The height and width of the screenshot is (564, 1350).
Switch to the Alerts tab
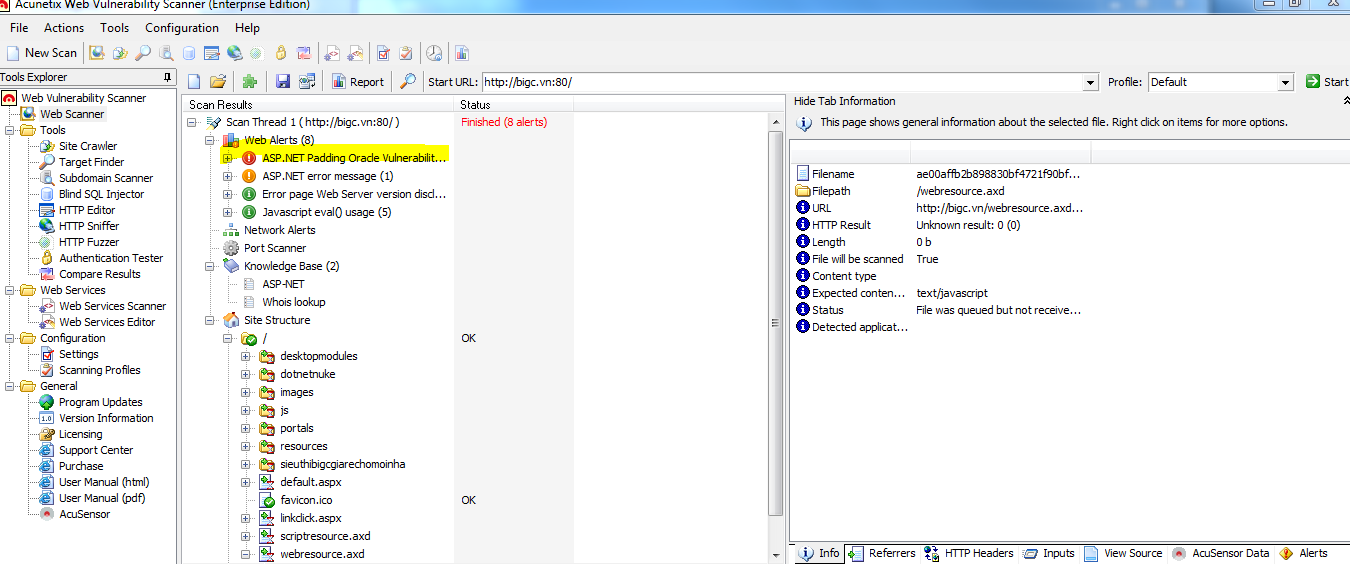pos(1304,553)
